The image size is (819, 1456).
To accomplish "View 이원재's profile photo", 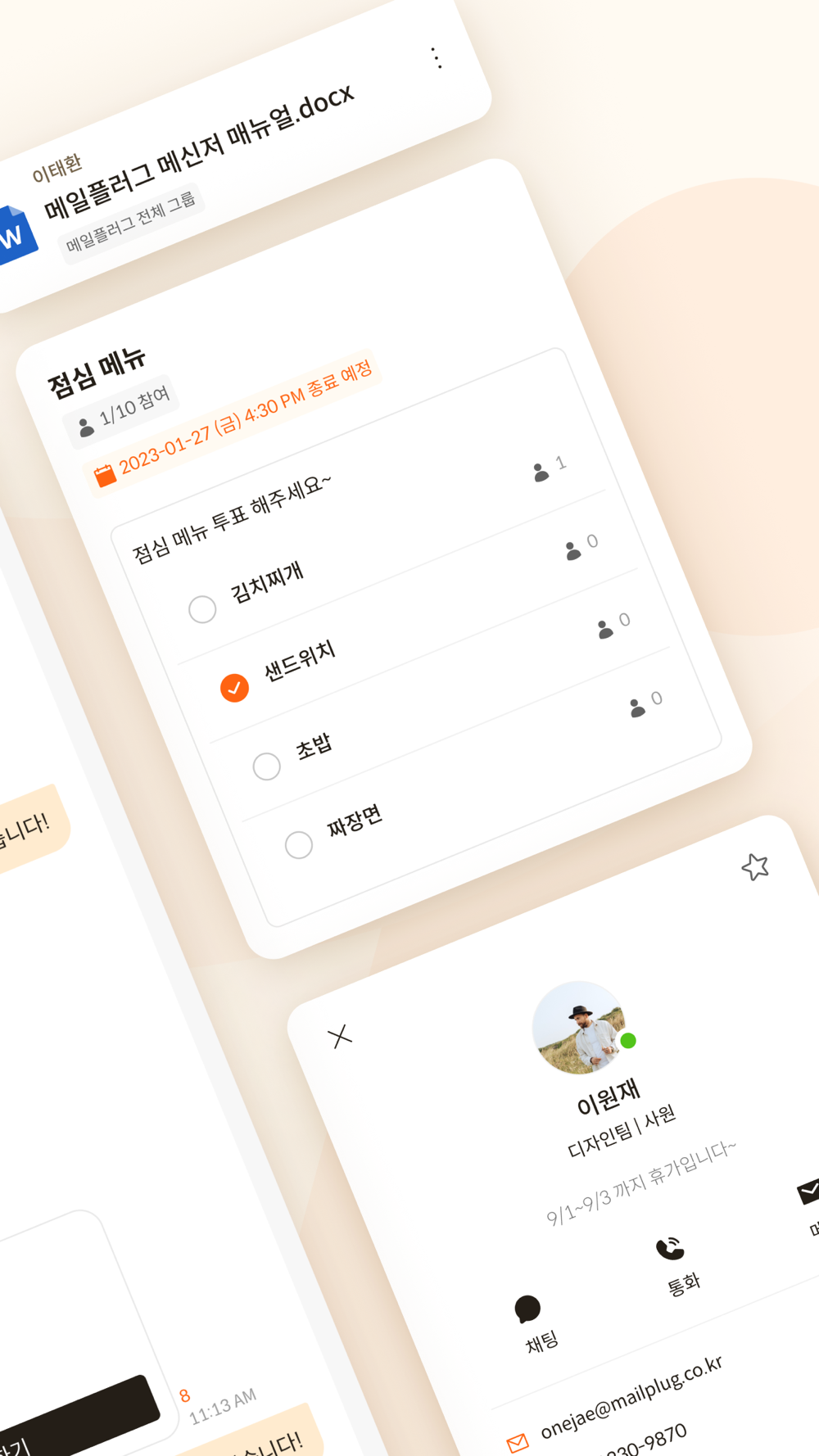I will 579,1027.
